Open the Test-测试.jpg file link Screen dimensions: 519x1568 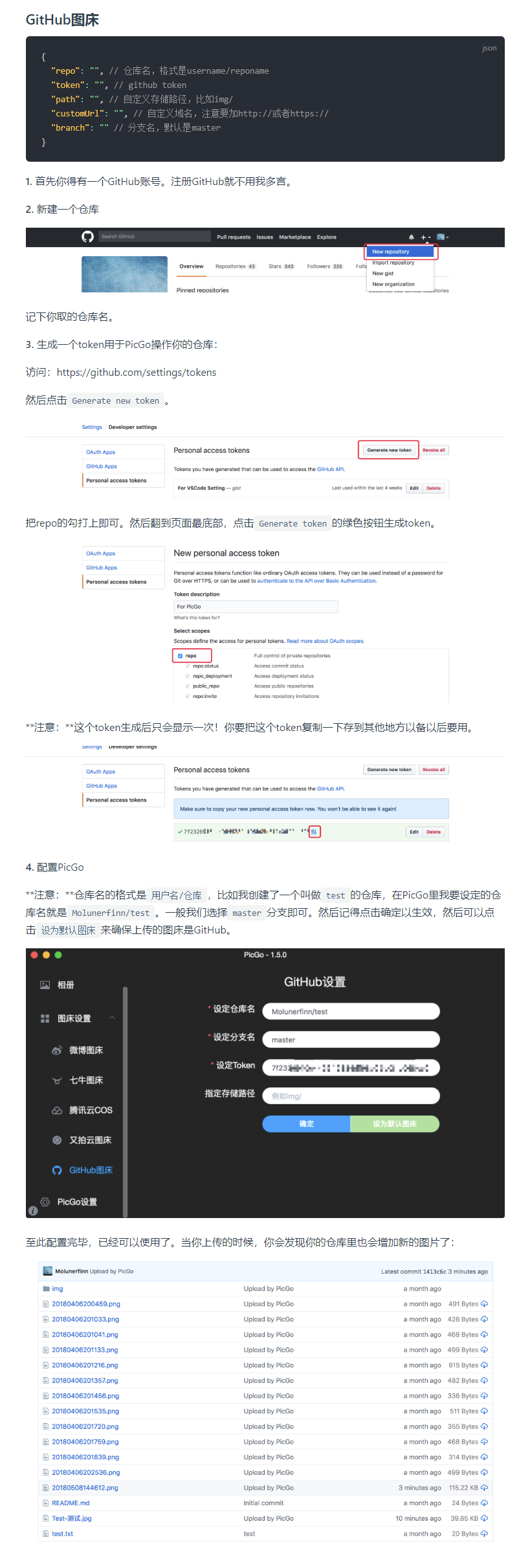pyautogui.click(x=72, y=1518)
